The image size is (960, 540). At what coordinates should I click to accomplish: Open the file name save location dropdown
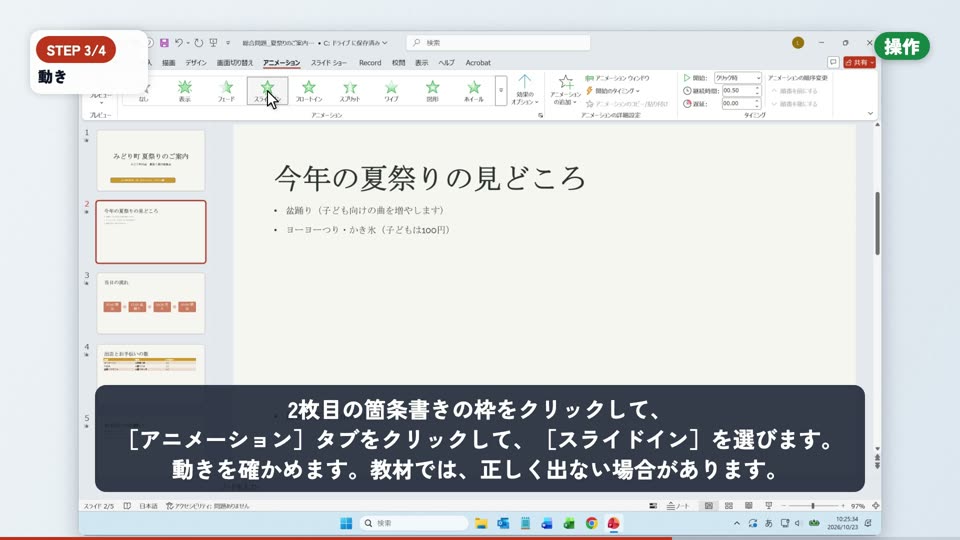[384, 43]
